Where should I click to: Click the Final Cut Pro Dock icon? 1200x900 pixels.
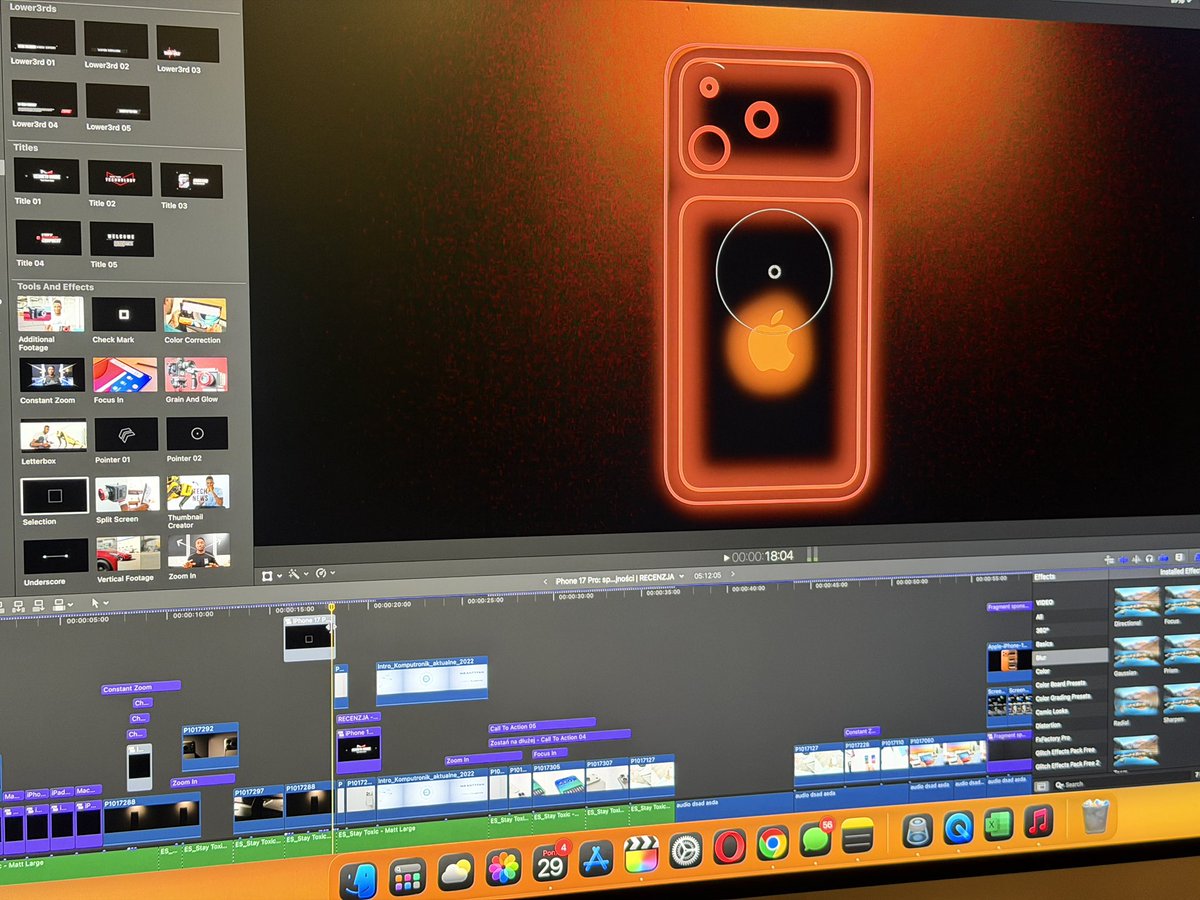pyautogui.click(x=641, y=855)
